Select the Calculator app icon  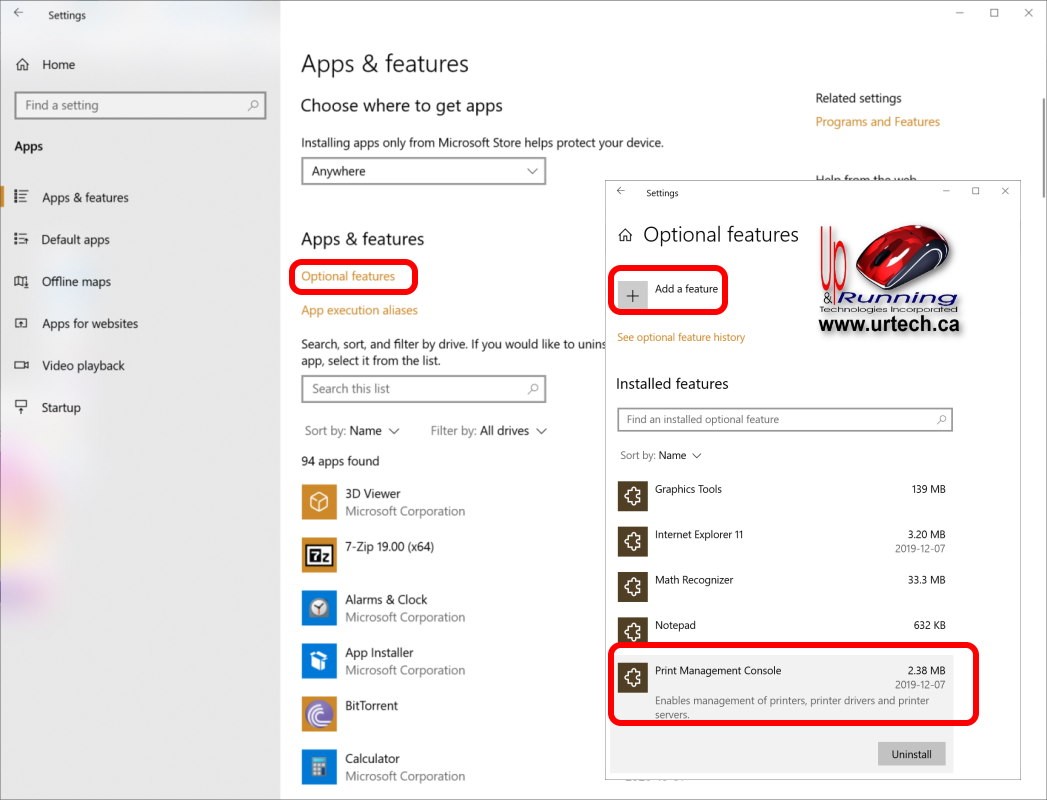tap(319, 767)
